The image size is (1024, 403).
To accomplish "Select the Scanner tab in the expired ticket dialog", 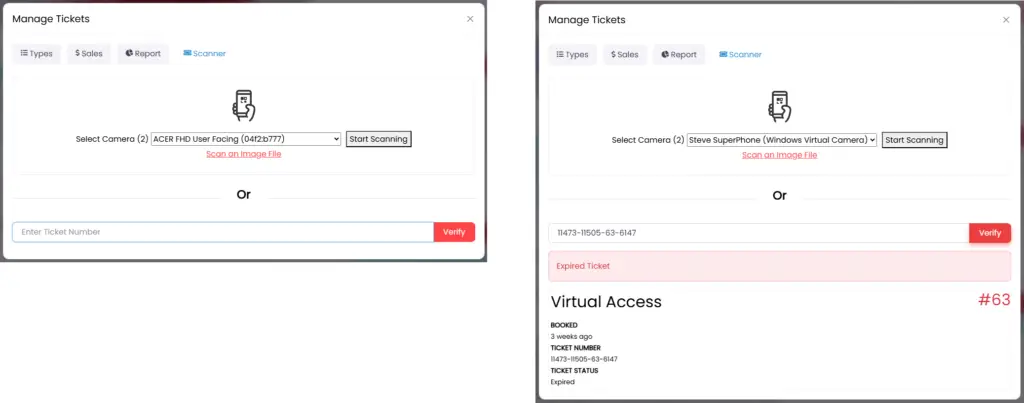I will point(740,55).
